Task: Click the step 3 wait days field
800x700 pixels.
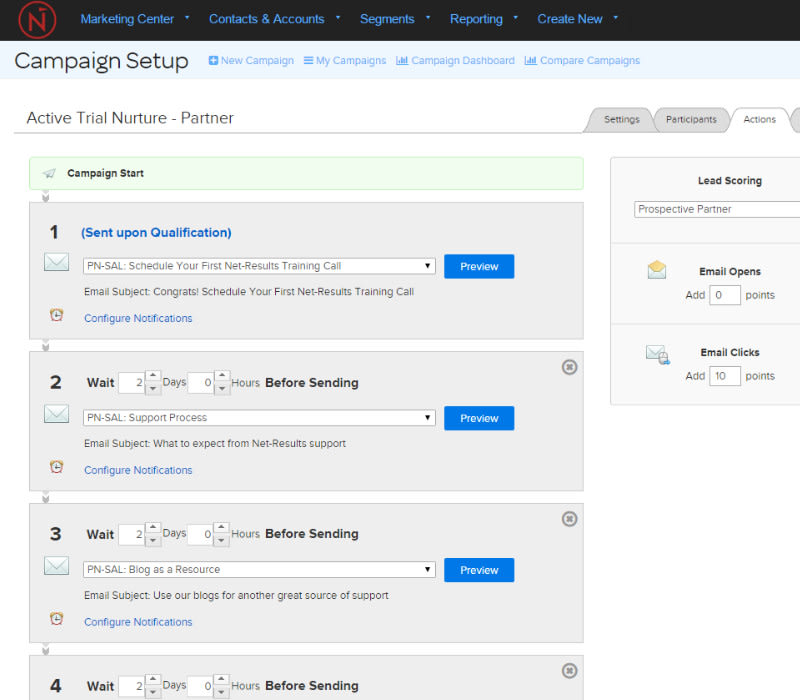Action: (132, 534)
